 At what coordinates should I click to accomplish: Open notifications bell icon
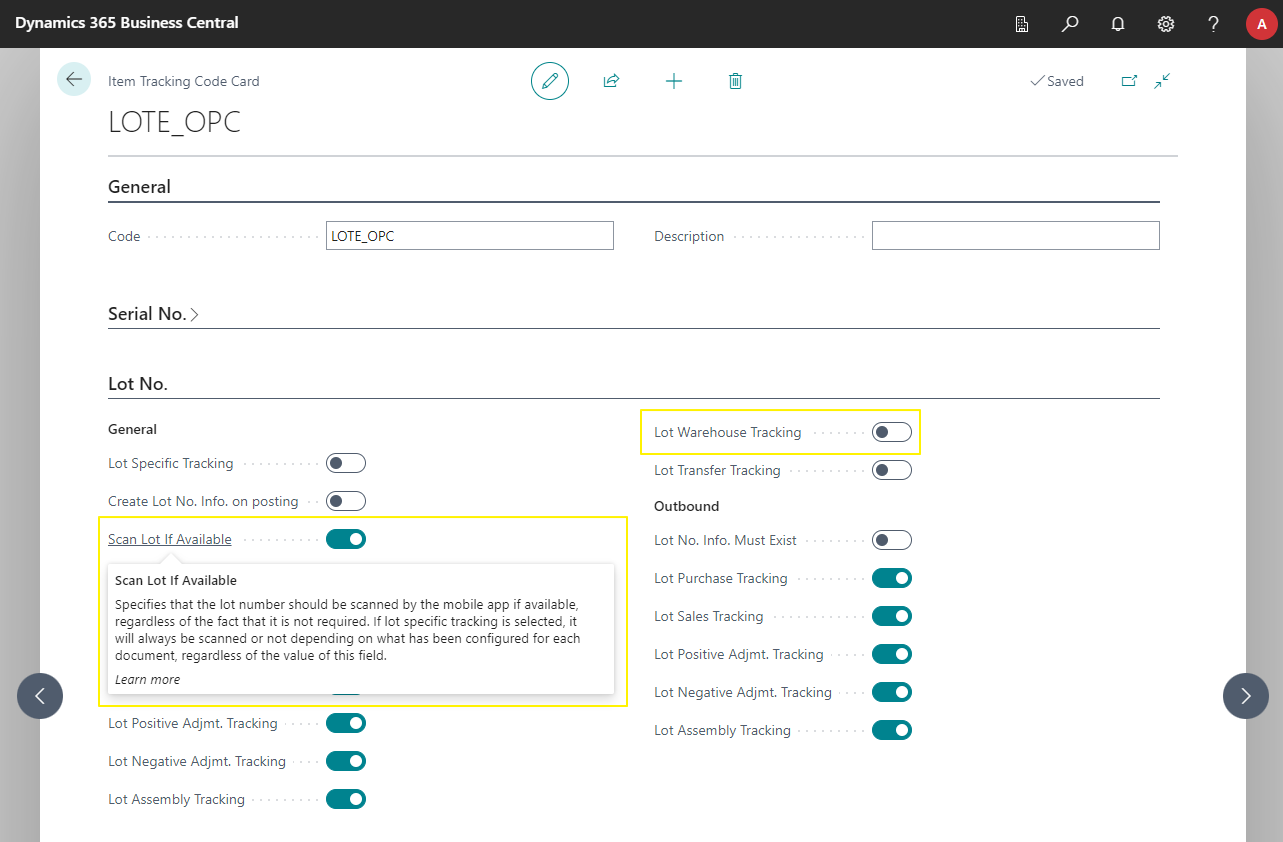tap(1118, 24)
